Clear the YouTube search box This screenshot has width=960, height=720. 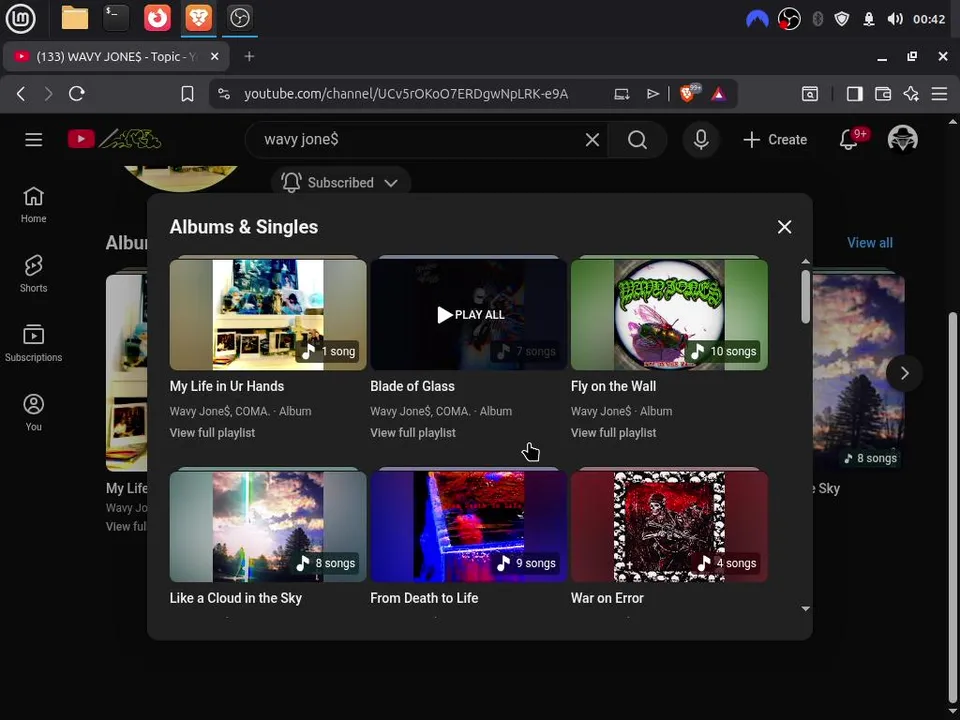pyautogui.click(x=592, y=140)
